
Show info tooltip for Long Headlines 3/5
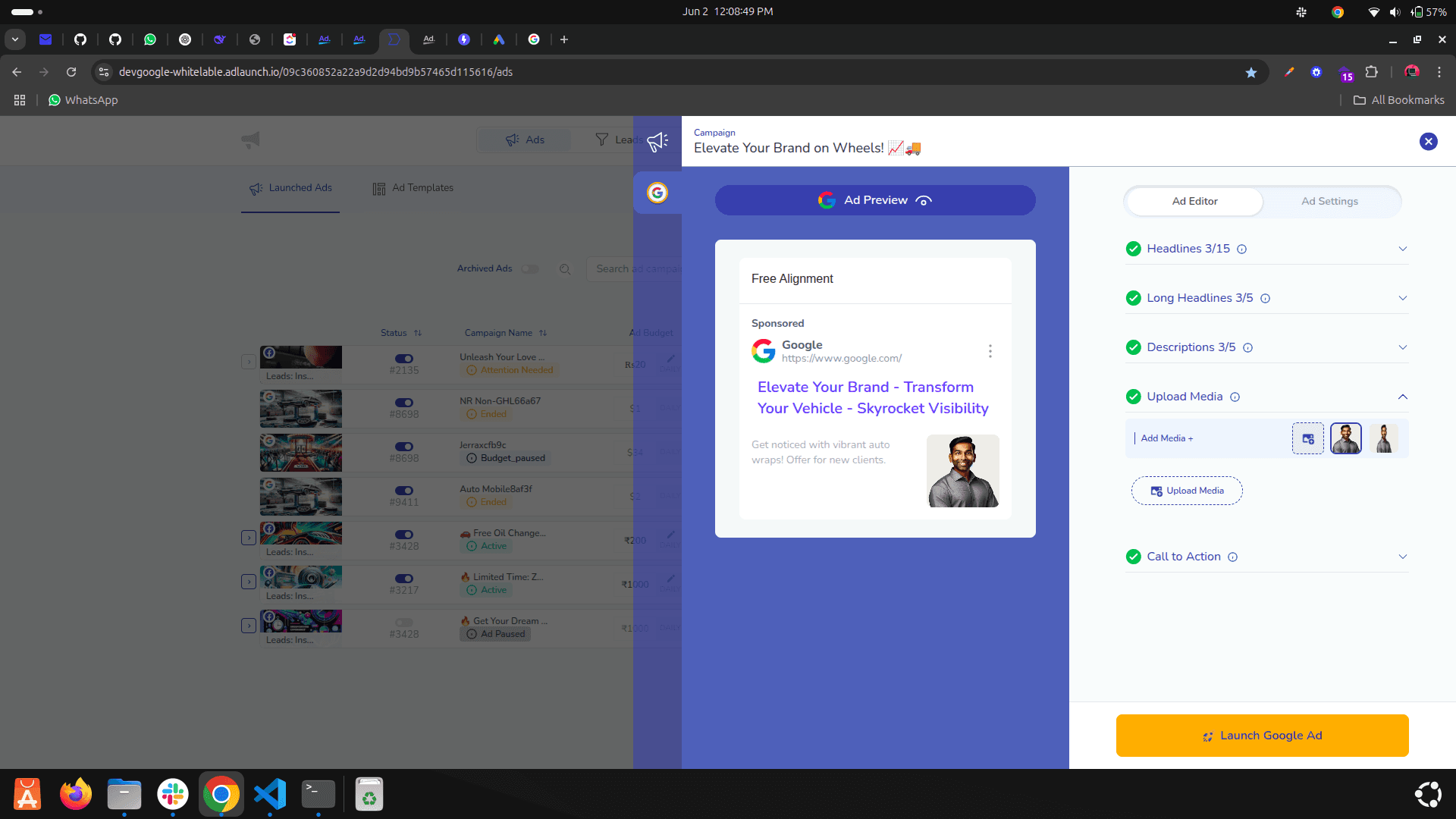(x=1265, y=298)
